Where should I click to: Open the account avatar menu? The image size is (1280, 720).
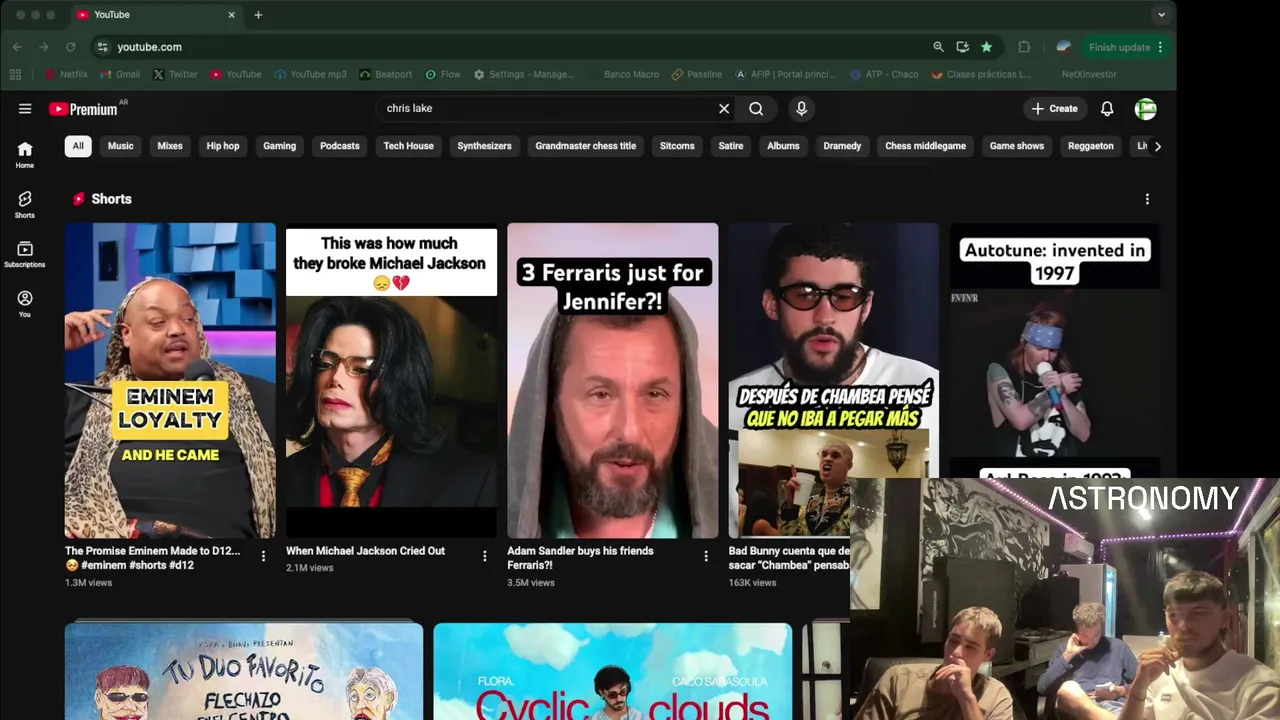[x=1145, y=109]
